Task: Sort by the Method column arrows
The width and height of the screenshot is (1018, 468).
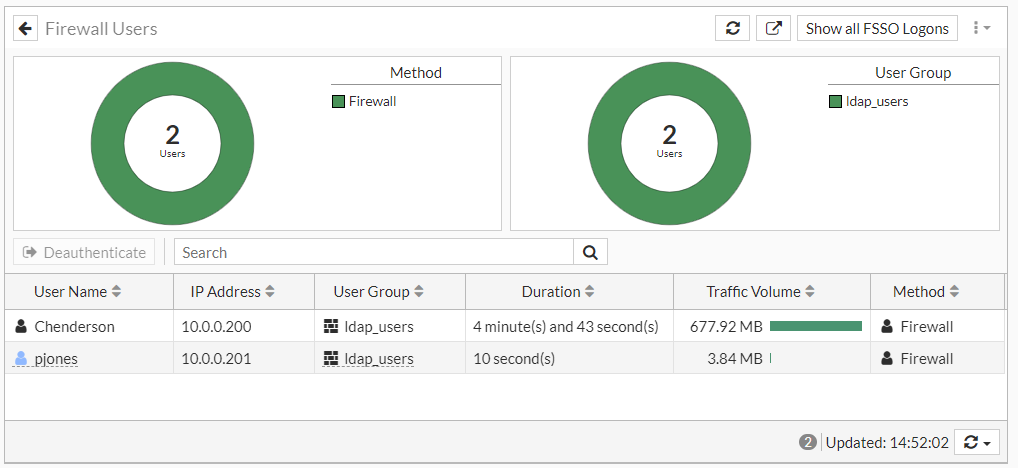Action: coord(954,292)
